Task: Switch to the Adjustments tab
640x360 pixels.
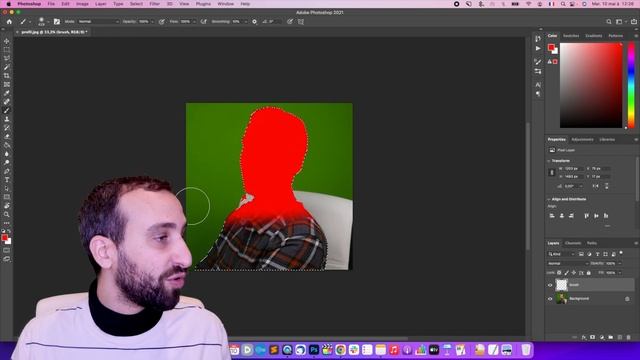Action: click(x=582, y=140)
